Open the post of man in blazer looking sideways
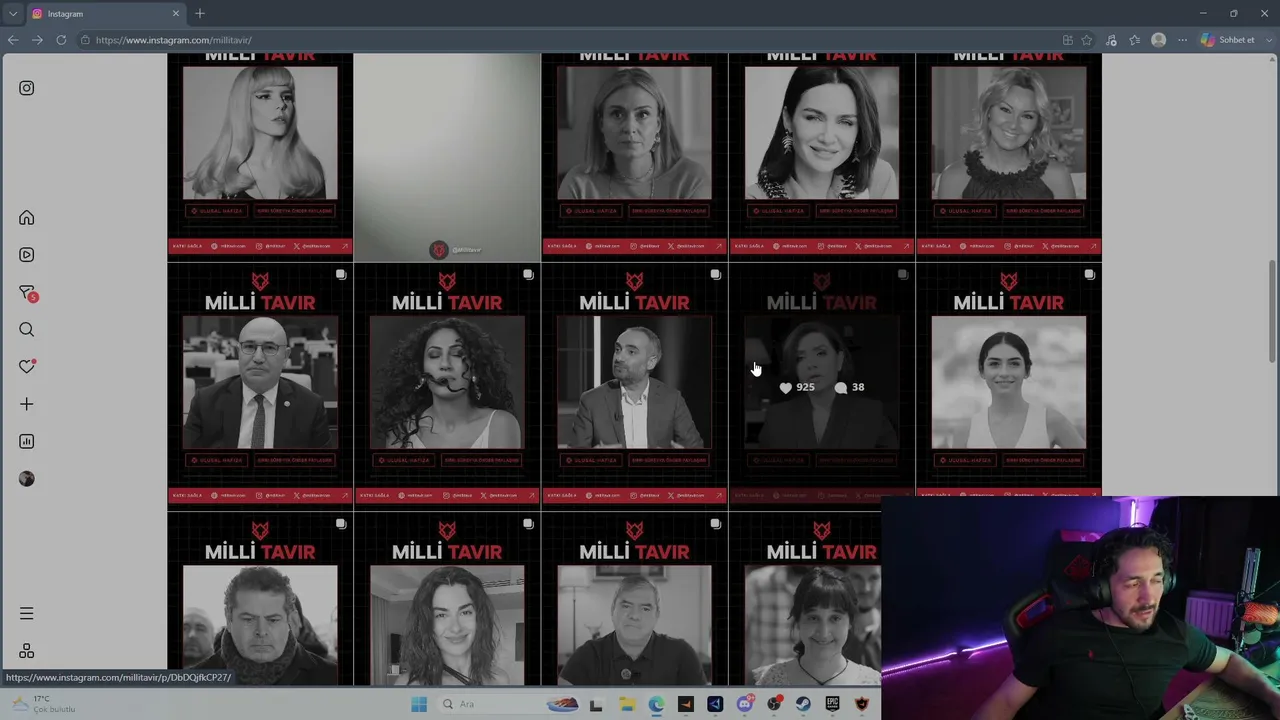Screen dimensions: 1280x720 (634, 386)
